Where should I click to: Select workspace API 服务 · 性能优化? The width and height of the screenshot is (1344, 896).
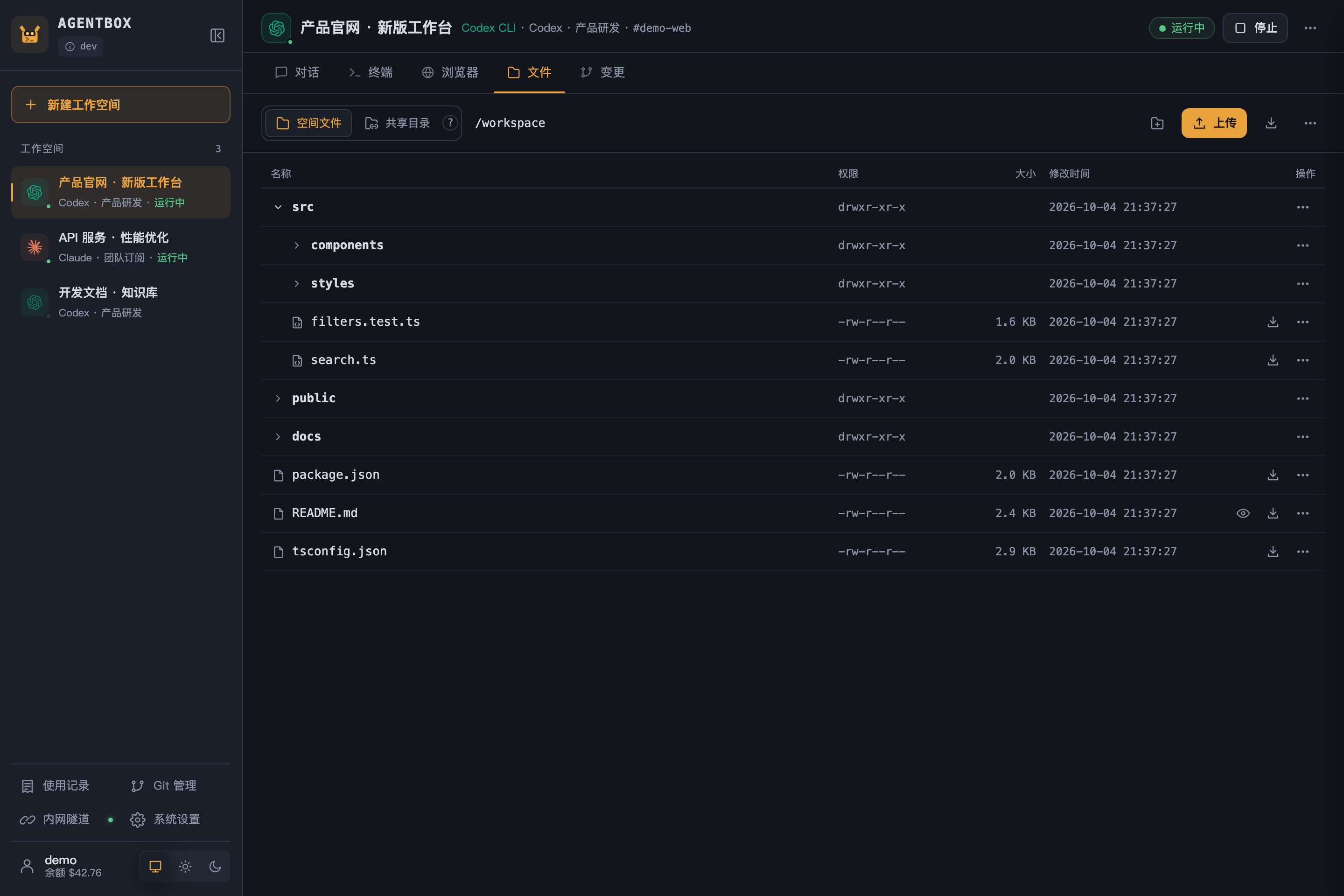[120, 247]
